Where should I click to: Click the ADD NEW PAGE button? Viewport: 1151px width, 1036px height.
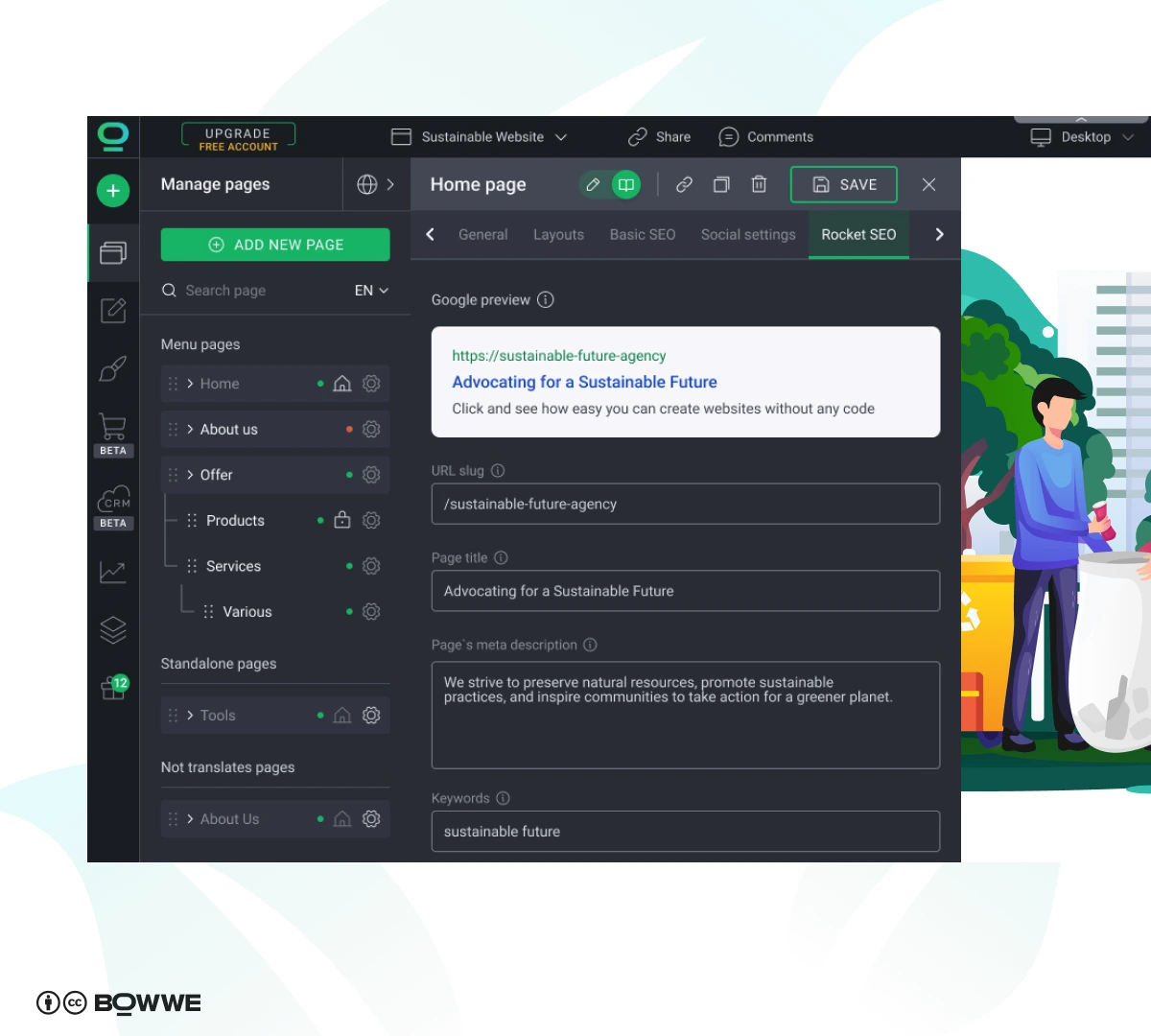pos(275,245)
